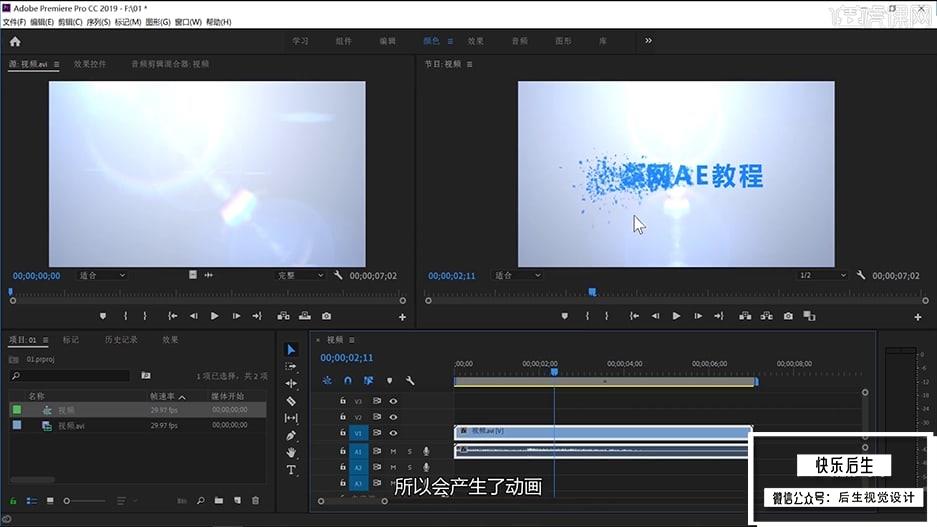This screenshot has height=527, width=937.
Task: Play the Program monitor sequence
Action: click(x=676, y=316)
